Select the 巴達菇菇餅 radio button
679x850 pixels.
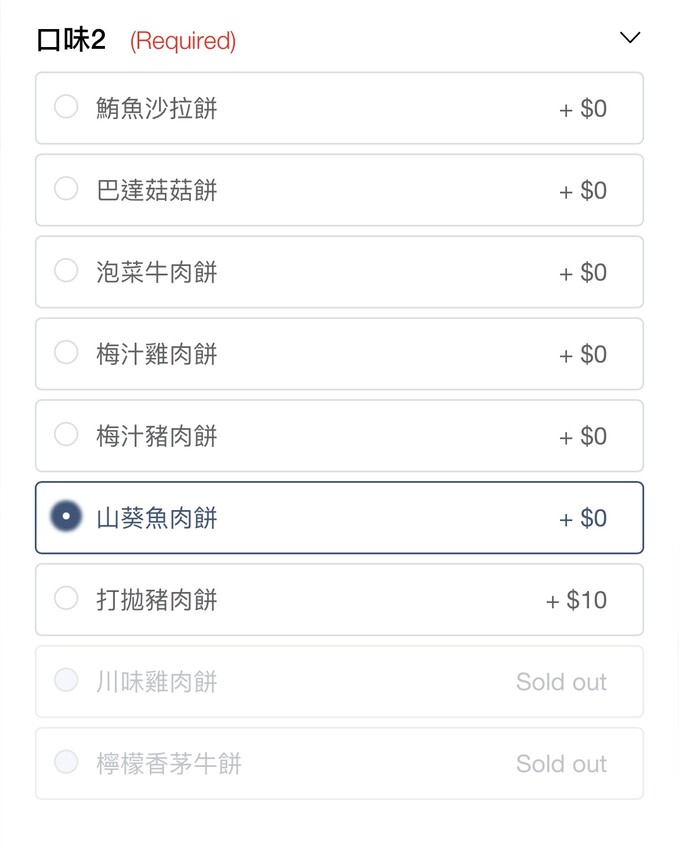[x=66, y=189]
